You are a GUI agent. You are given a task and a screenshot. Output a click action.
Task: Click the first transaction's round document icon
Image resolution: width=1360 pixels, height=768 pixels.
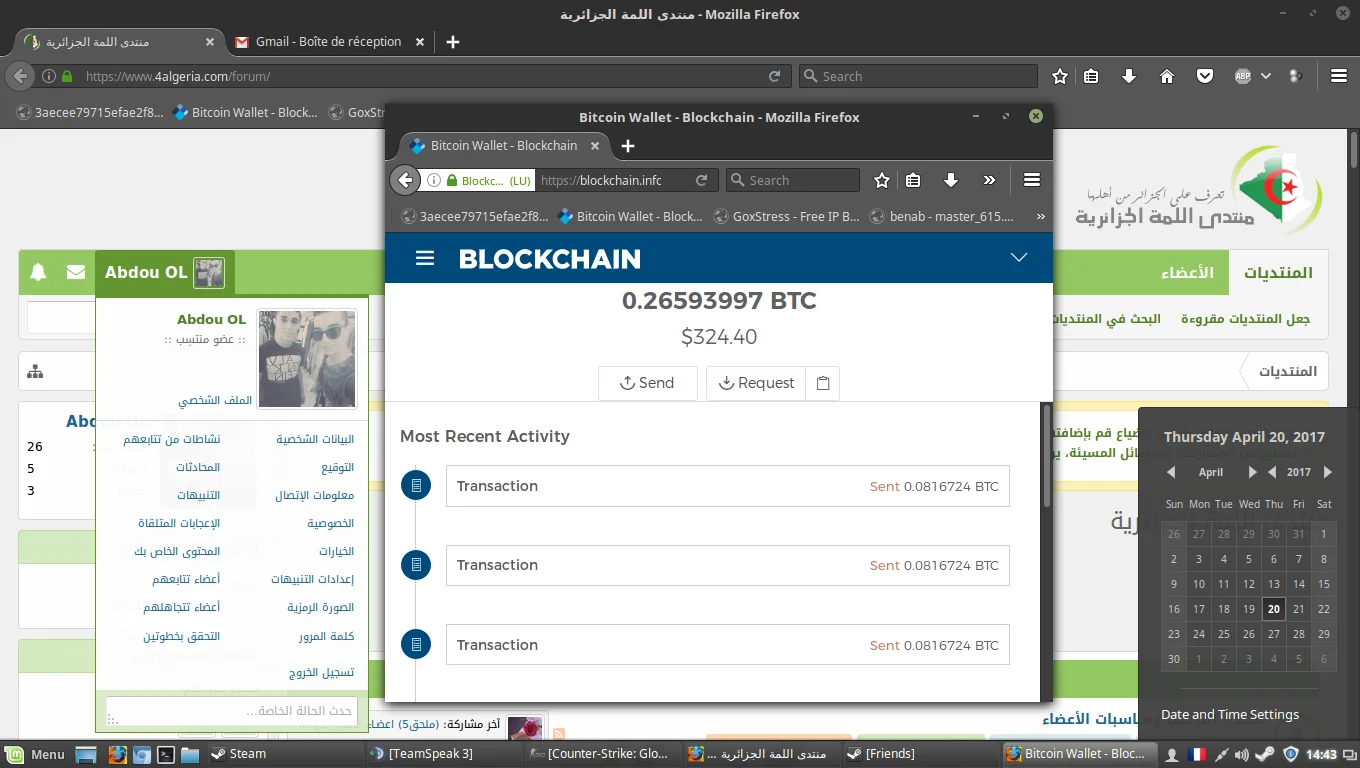pyautogui.click(x=415, y=486)
